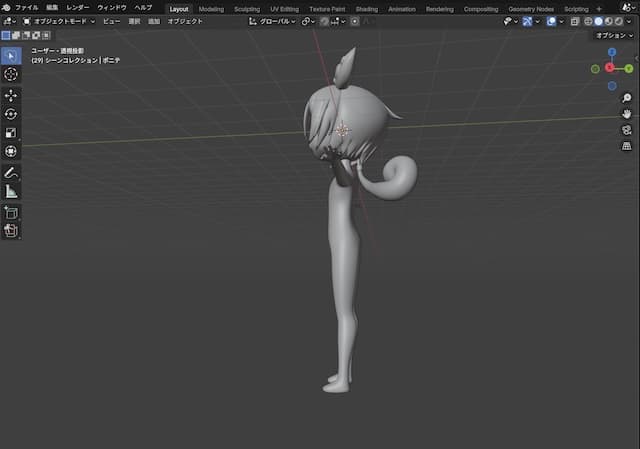Viewport: 640px width, 449px height.
Task: Click the zoom magnifier viewport icon
Action: pos(626,98)
